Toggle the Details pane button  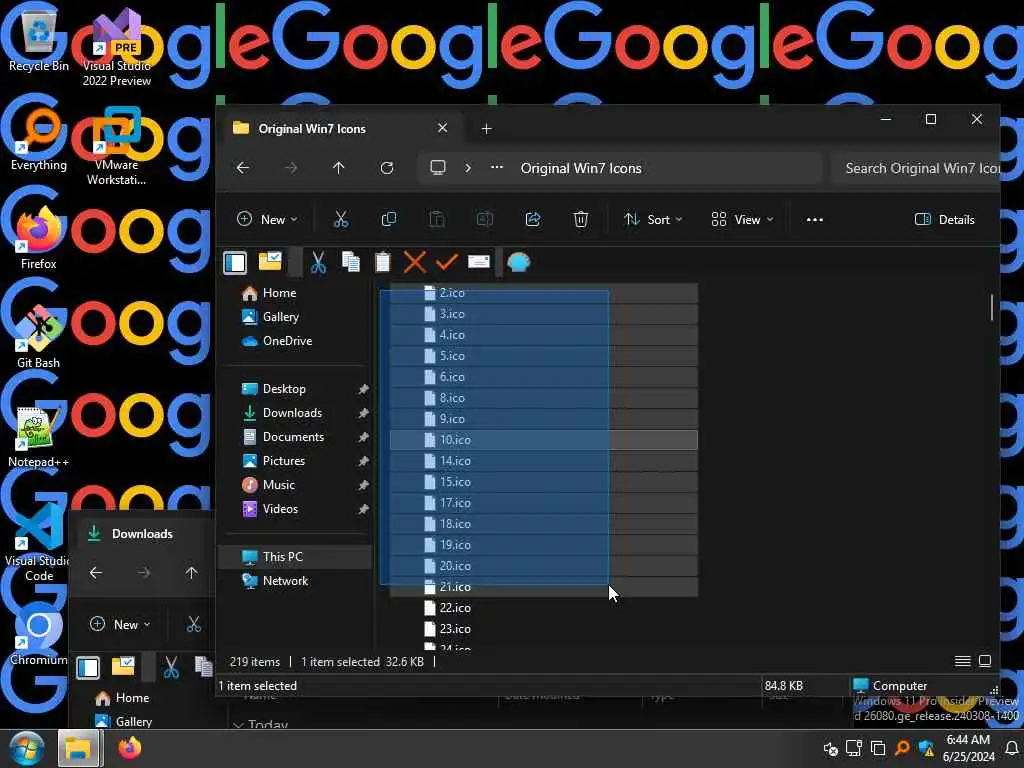click(x=944, y=219)
